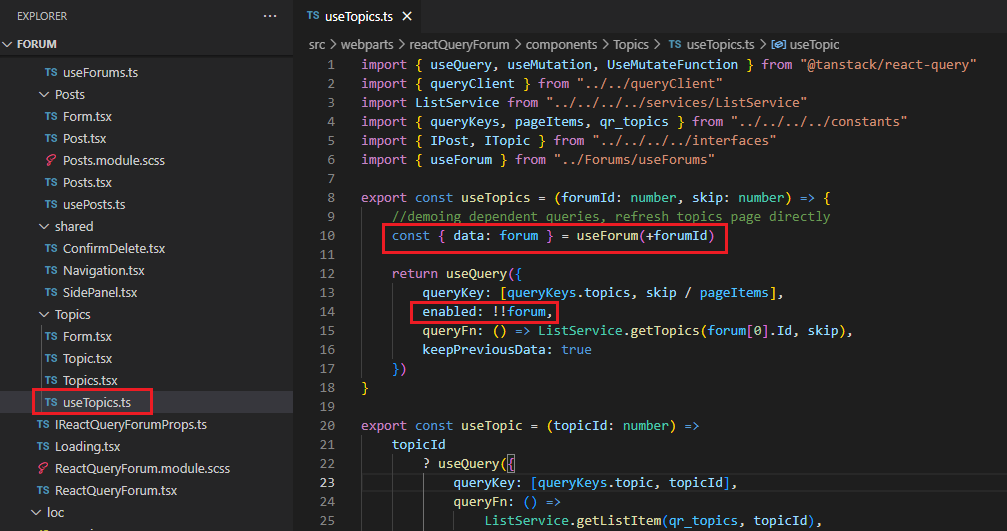Select useTopic symbol in breadcrumb
This screenshot has width=1007, height=531.
point(813,45)
